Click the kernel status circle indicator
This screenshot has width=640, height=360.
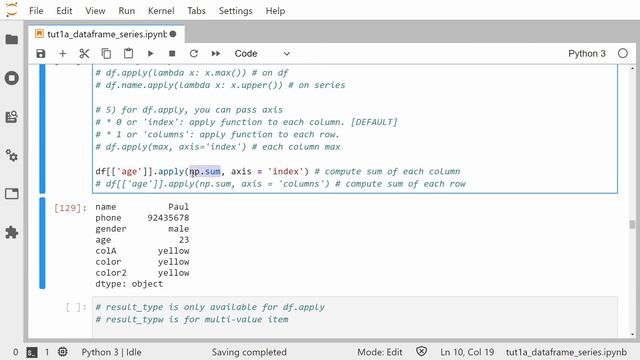622,53
